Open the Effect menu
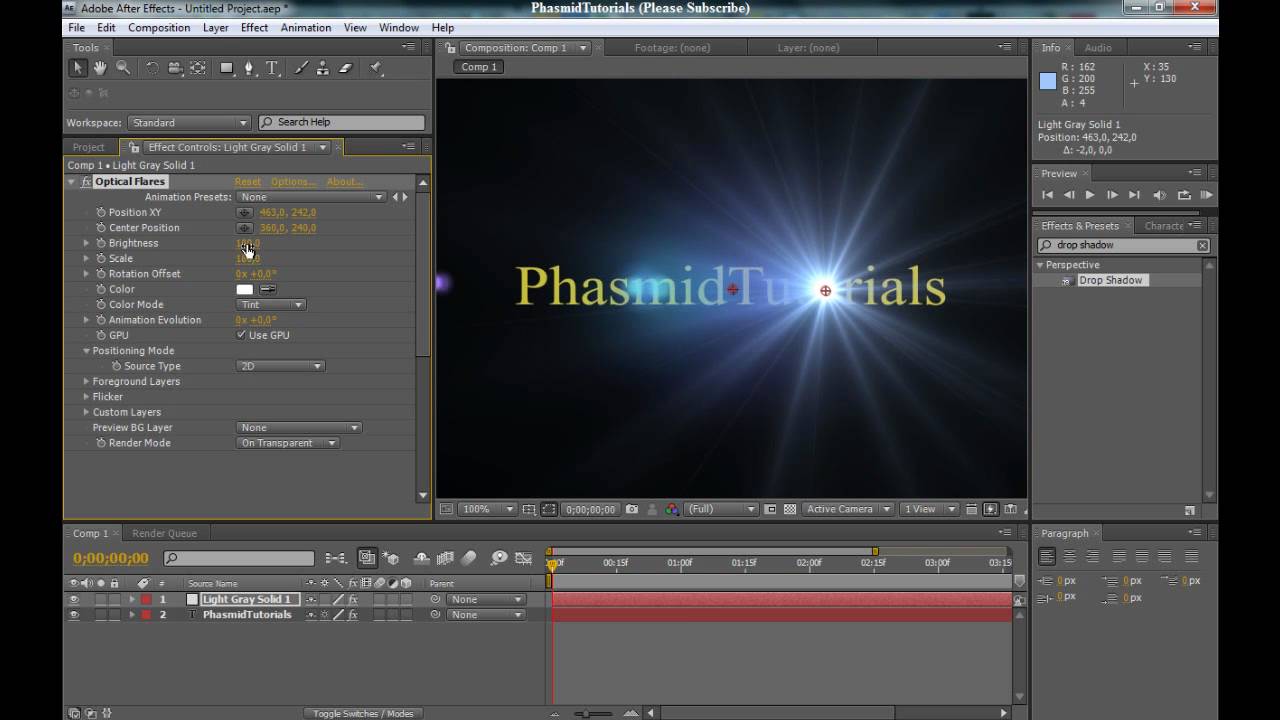The height and width of the screenshot is (720, 1280). pyautogui.click(x=254, y=28)
